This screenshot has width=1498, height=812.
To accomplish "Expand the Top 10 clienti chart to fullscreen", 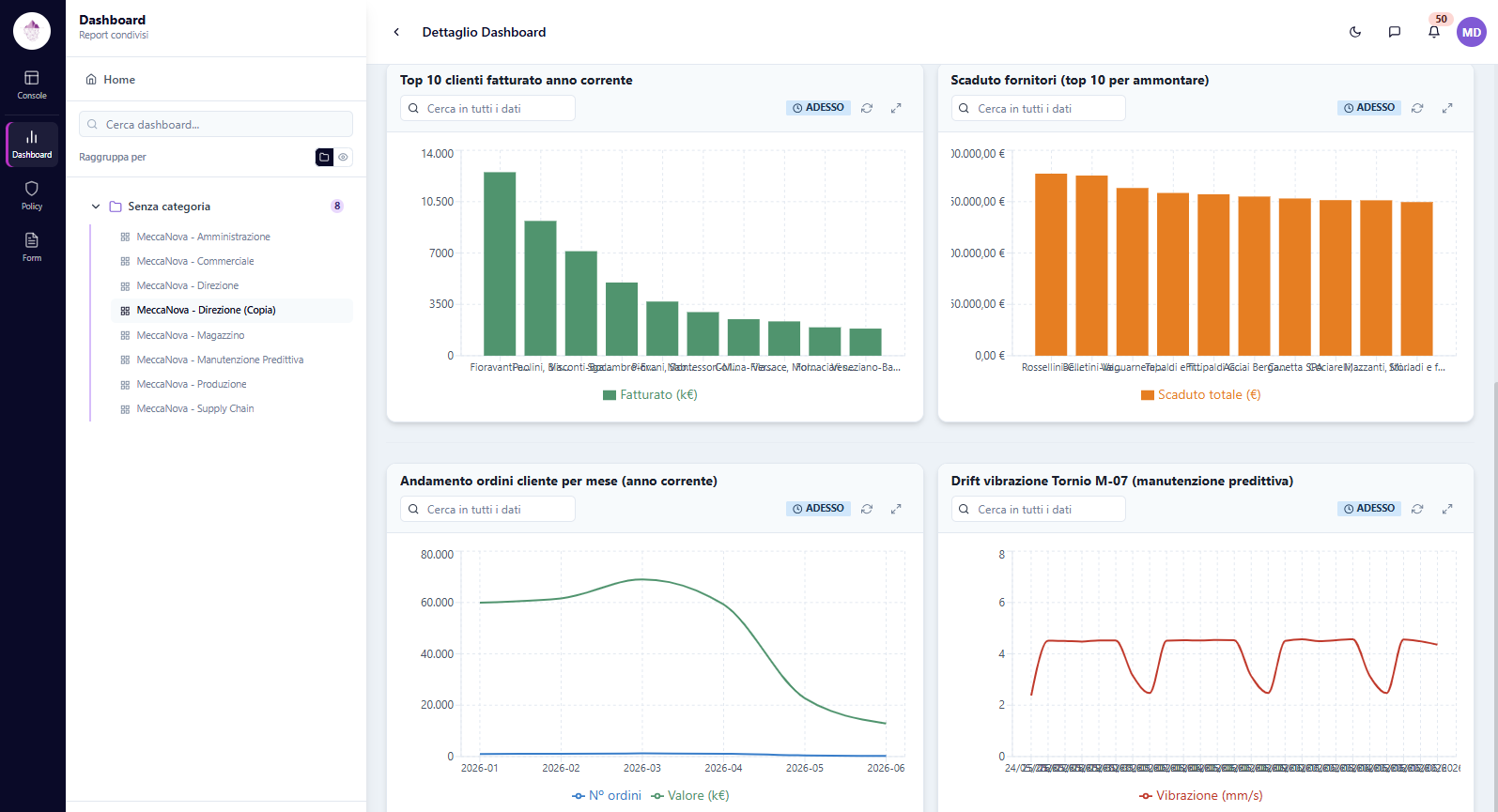I will tap(896, 108).
